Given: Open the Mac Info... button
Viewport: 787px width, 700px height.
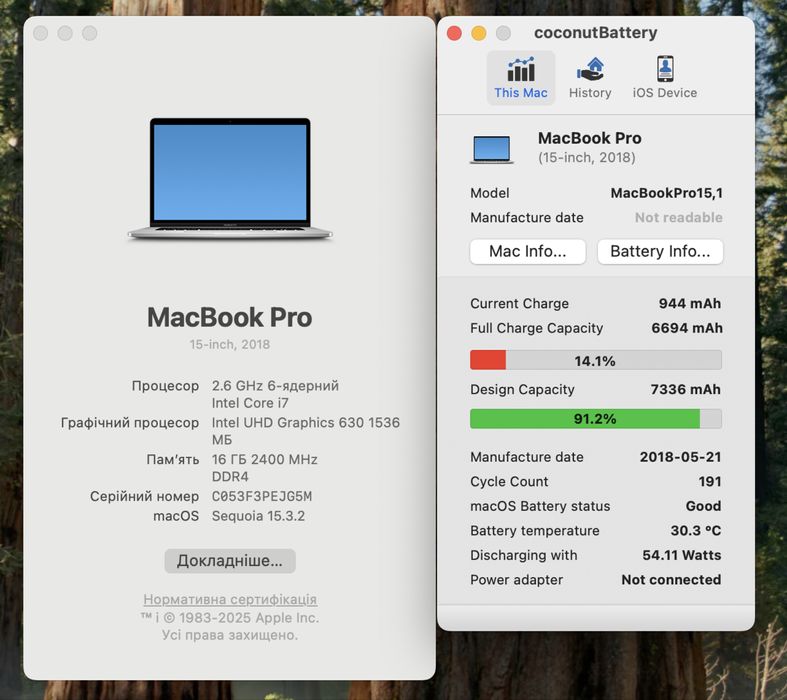Looking at the screenshot, I should click(528, 251).
